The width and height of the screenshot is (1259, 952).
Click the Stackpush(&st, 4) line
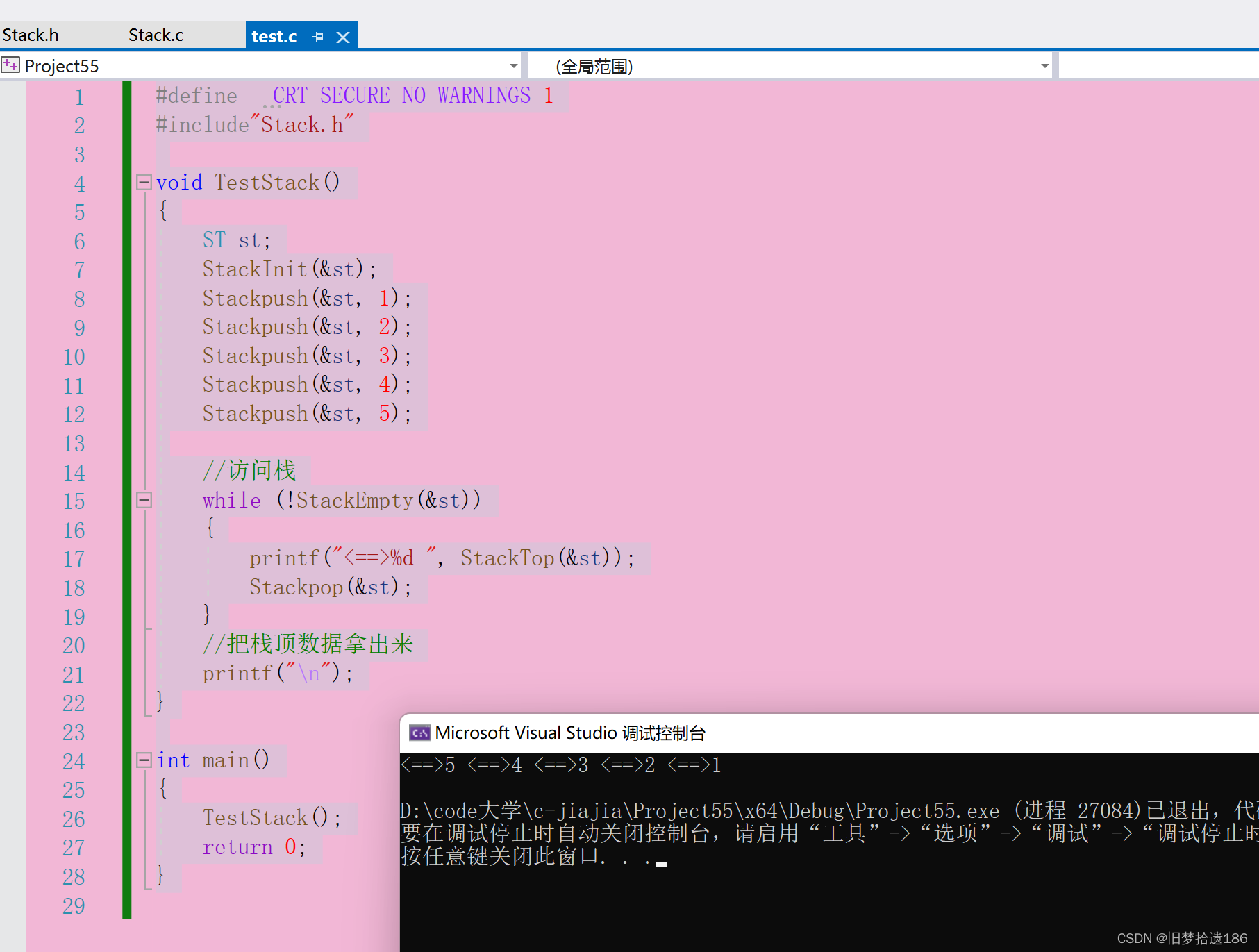[307, 384]
